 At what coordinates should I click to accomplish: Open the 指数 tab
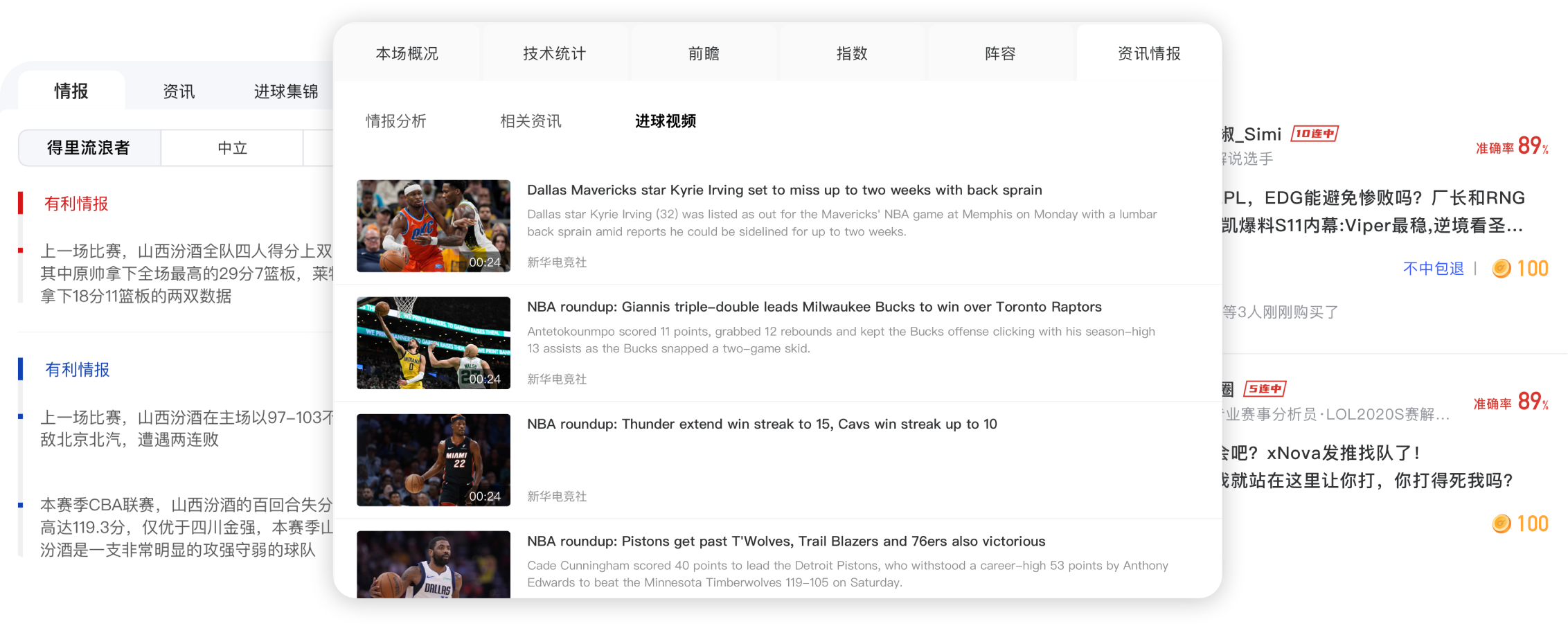(852, 53)
